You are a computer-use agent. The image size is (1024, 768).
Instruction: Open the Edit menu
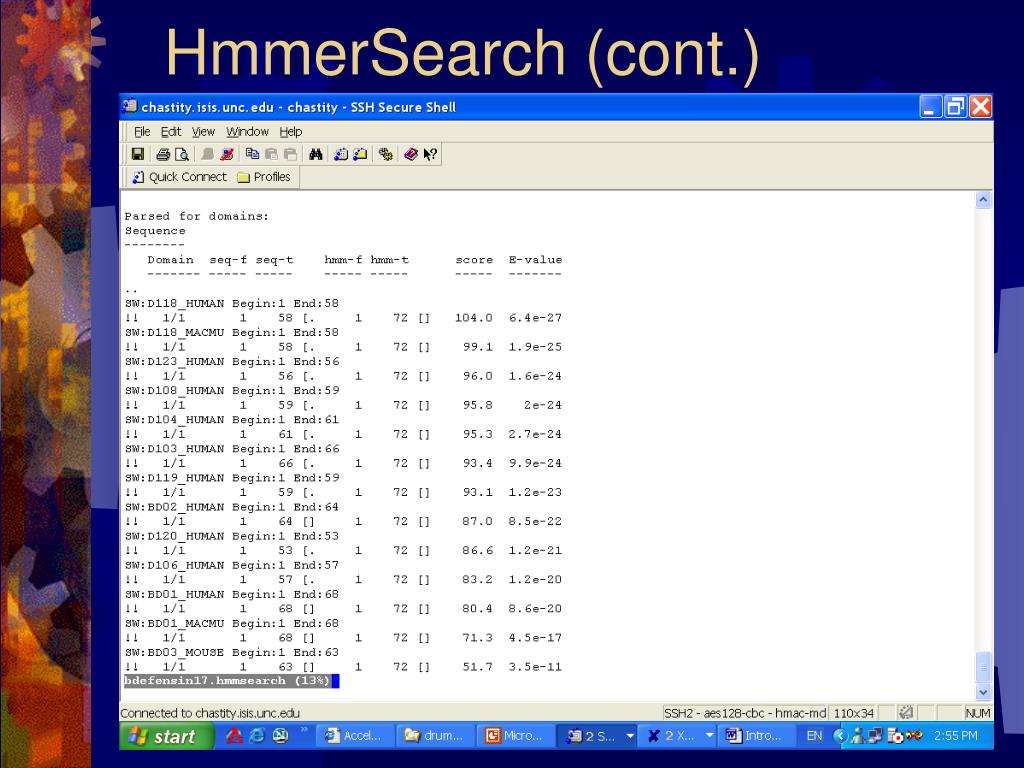[171, 132]
